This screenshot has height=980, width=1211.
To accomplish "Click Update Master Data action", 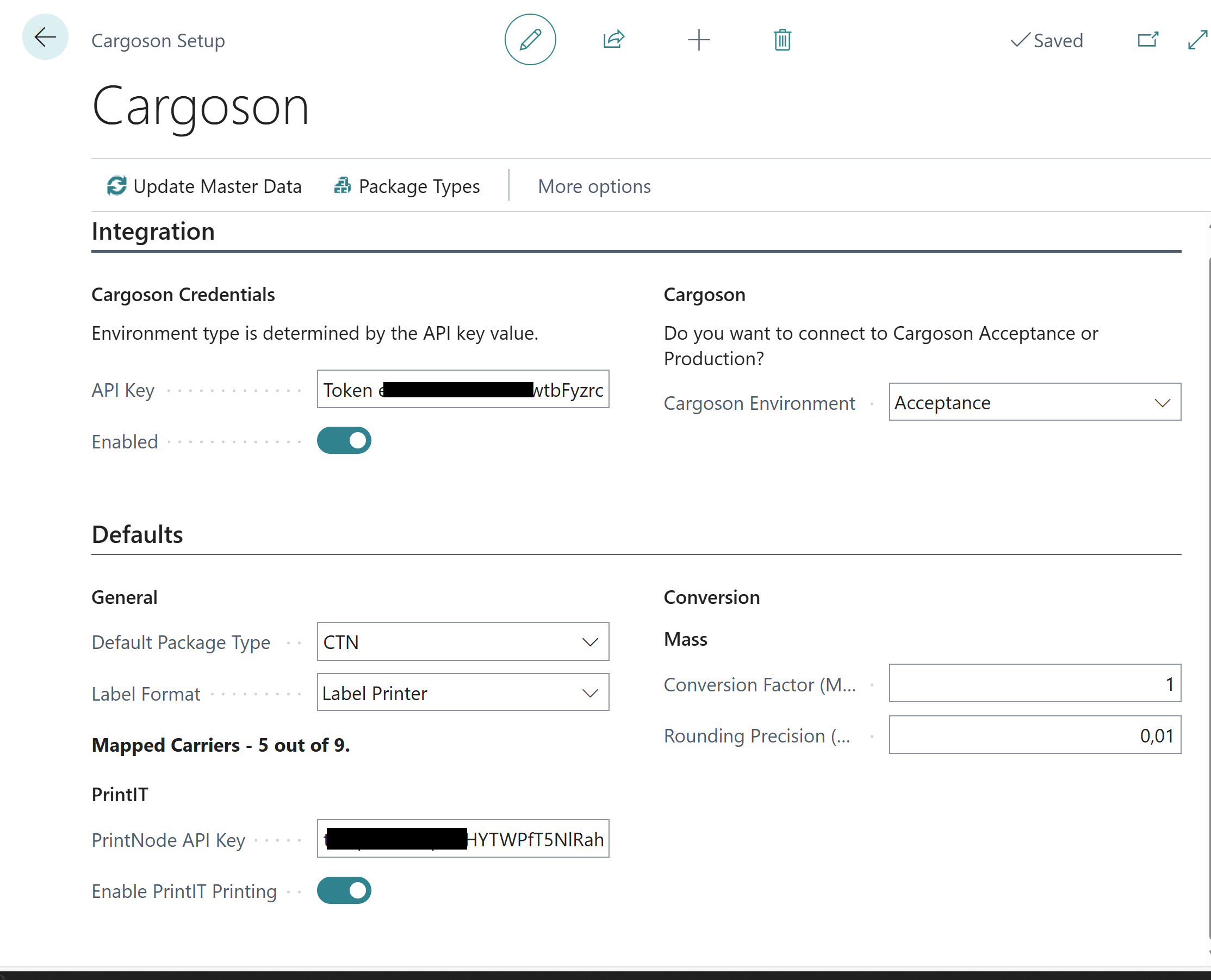I will [x=204, y=186].
